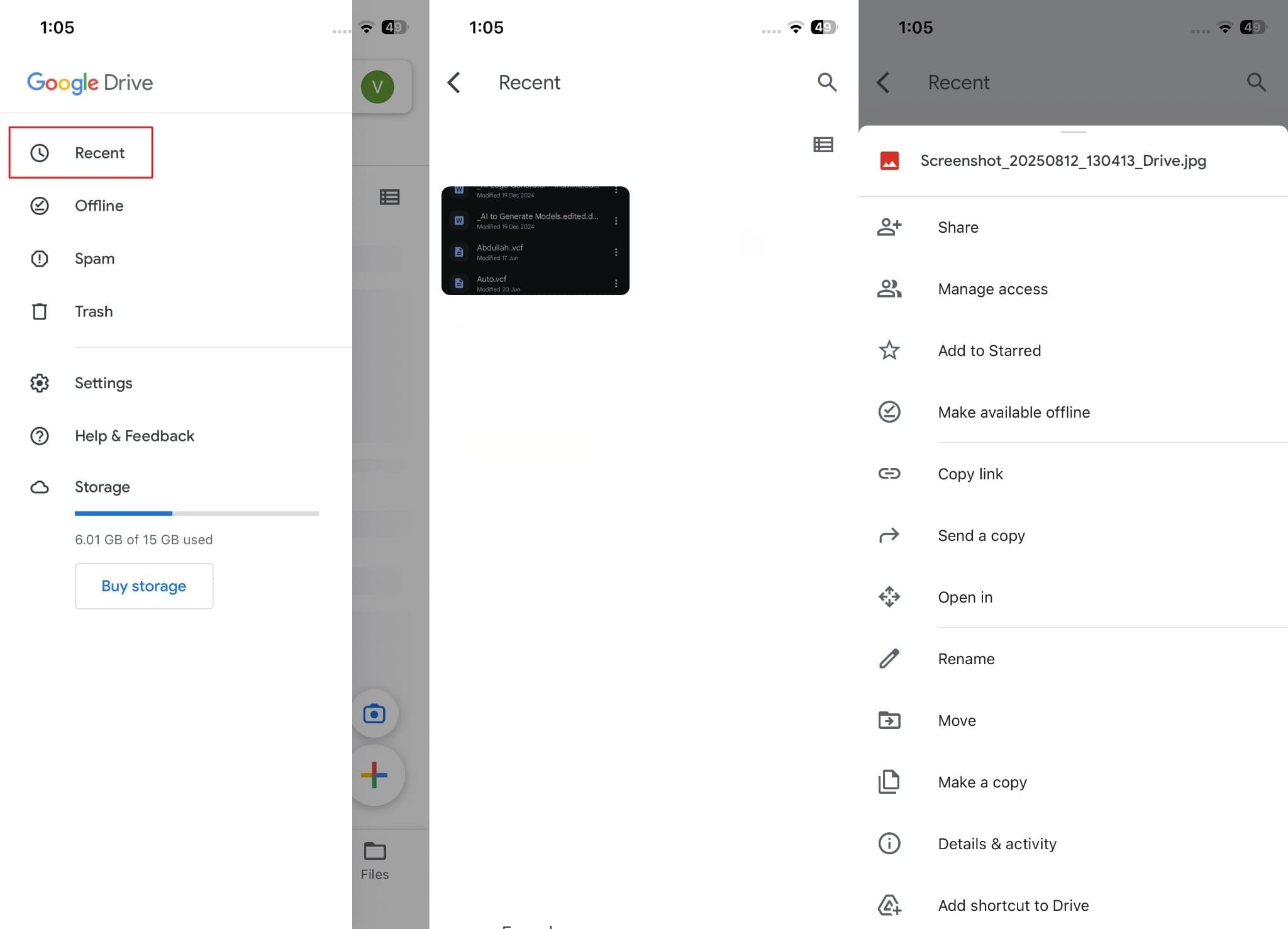Click the Make a copy pages icon
The image size is (1288, 929).
pyautogui.click(x=889, y=782)
